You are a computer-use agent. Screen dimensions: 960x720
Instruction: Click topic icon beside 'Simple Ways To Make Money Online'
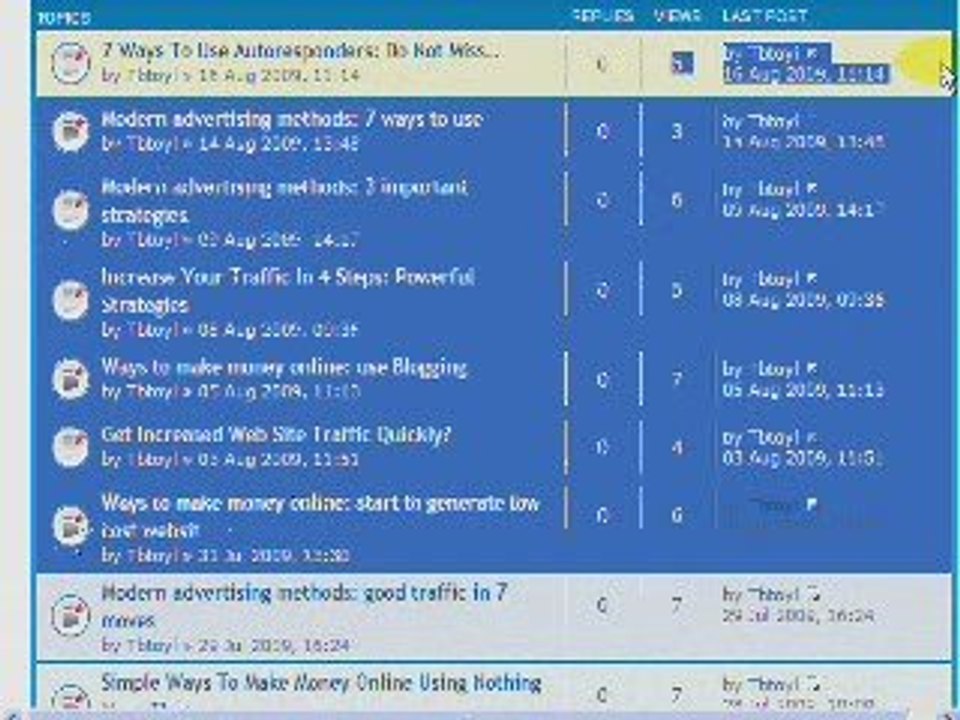[x=71, y=698]
